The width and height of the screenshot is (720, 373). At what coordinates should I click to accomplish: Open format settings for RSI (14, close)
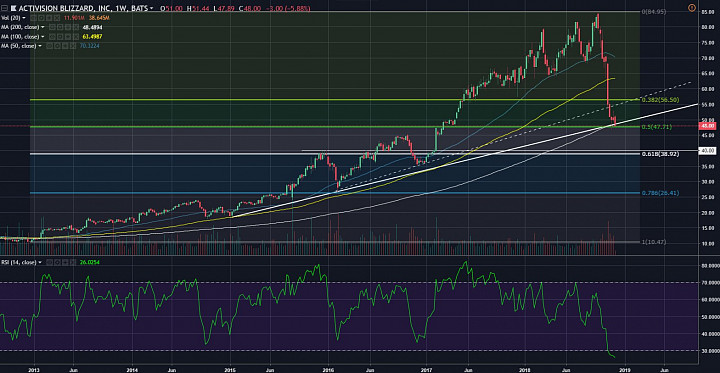pos(57,262)
